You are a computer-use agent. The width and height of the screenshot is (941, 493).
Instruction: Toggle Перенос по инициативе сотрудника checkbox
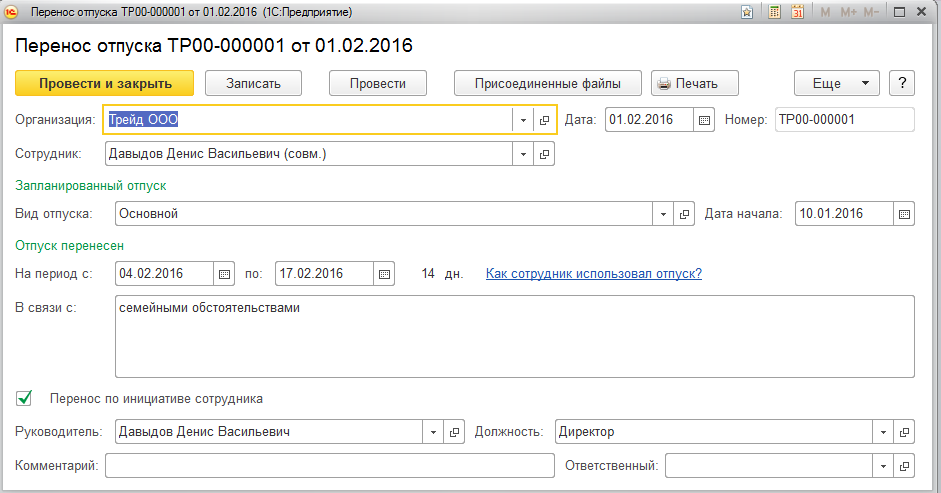24,398
